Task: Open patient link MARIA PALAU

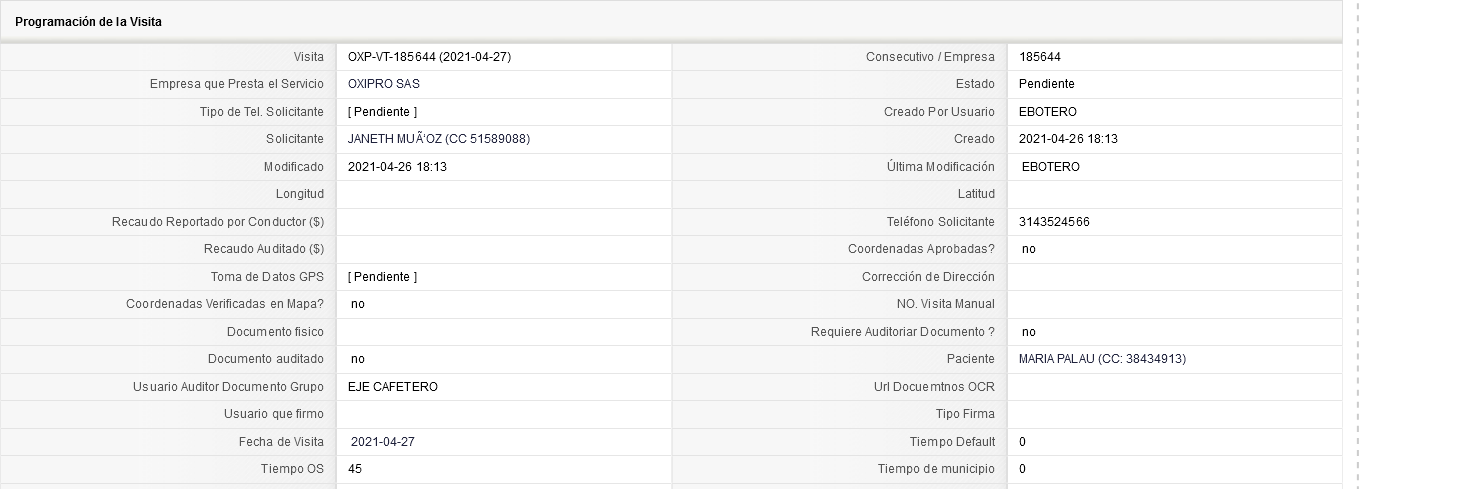Action: (1102, 359)
